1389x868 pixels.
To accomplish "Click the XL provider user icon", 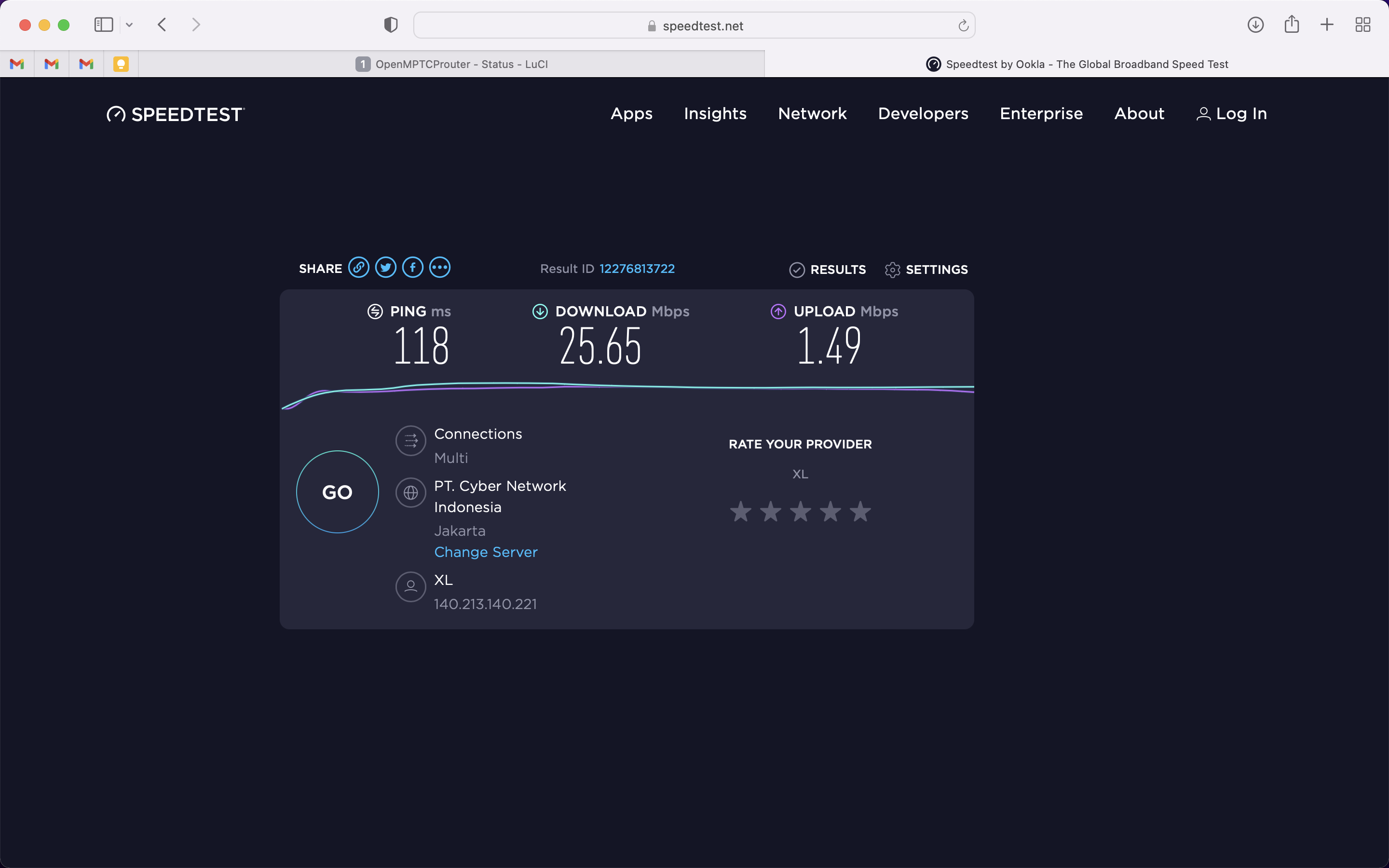I will tap(411, 587).
